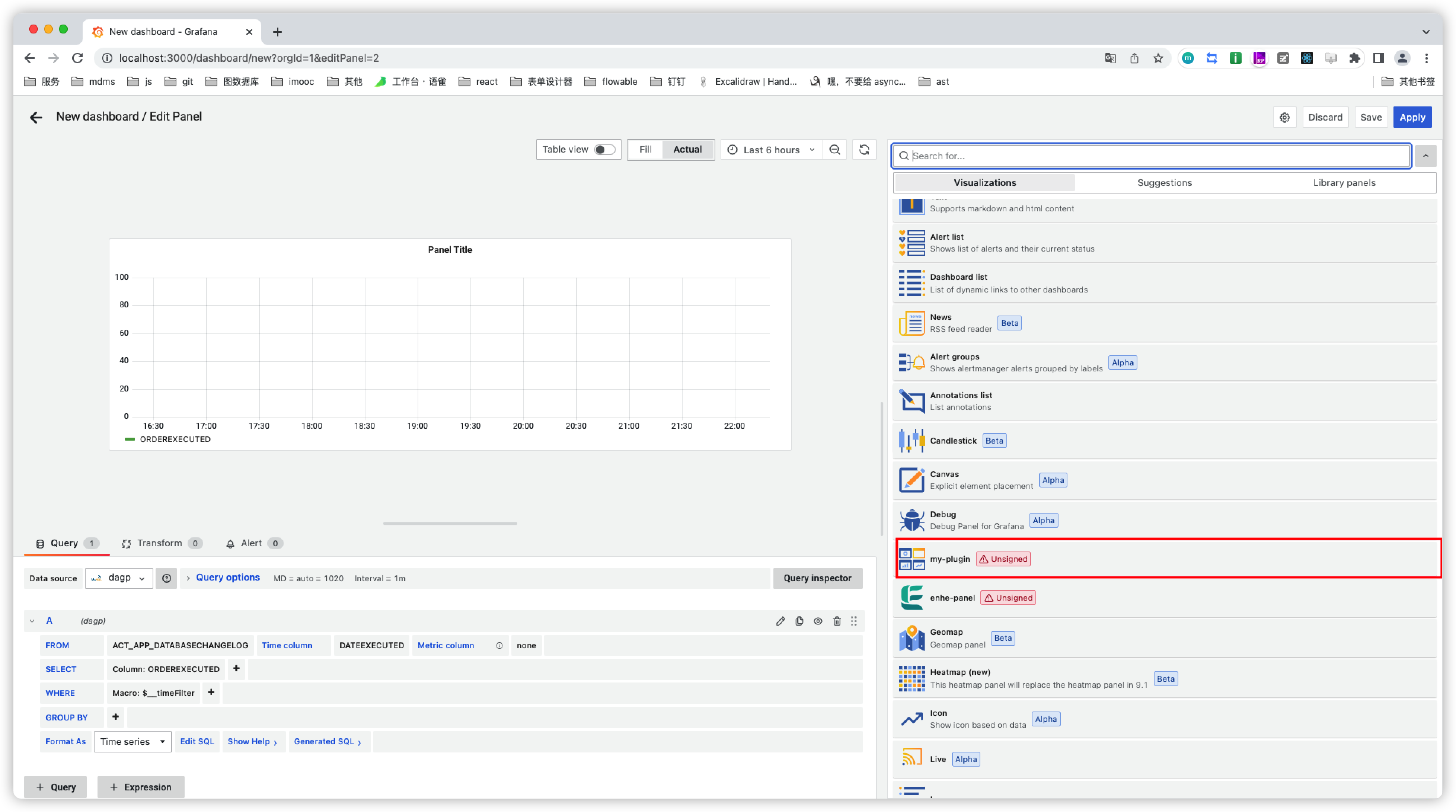The image size is (1456, 812).
Task: Open the Last 6 hours time picker
Action: click(x=771, y=150)
